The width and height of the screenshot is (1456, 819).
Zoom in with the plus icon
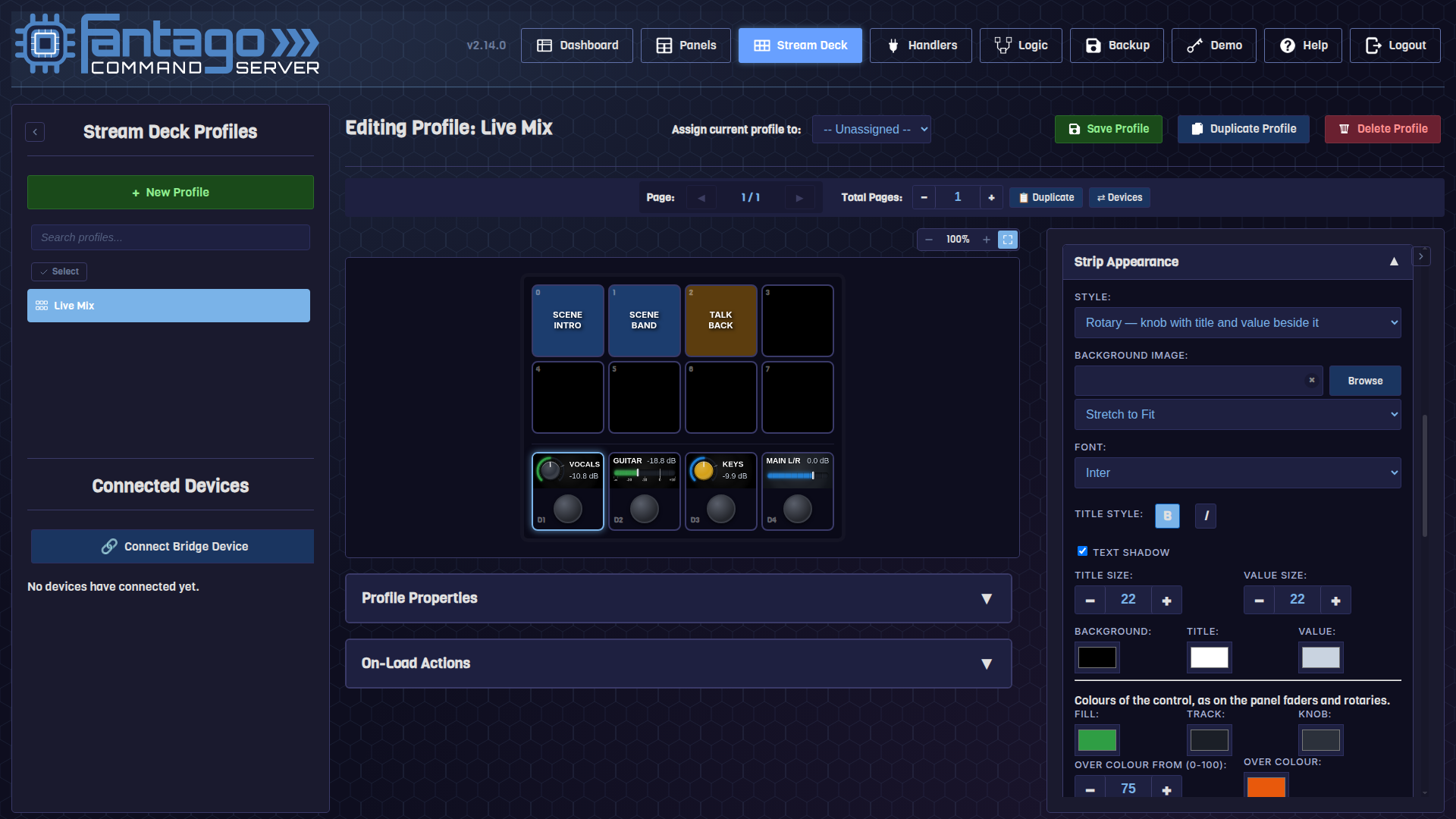987,240
